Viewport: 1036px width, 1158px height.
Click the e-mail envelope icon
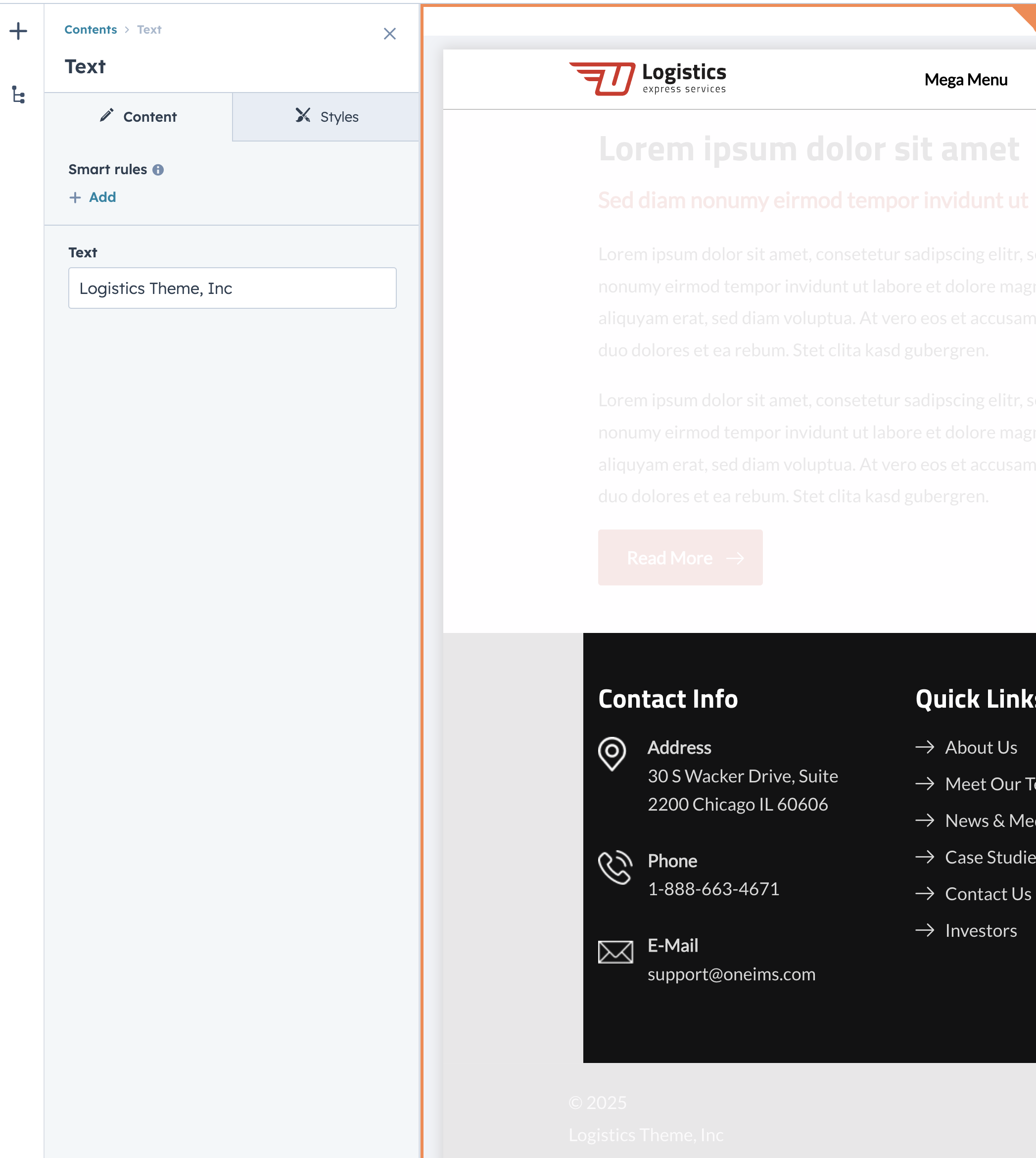tap(615, 952)
